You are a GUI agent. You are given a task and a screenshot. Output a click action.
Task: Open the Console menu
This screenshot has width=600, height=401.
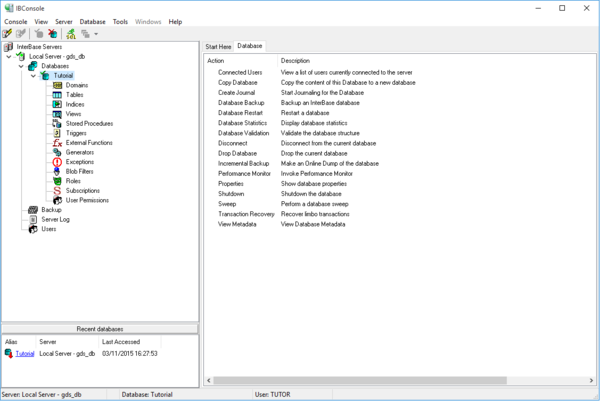pos(16,22)
